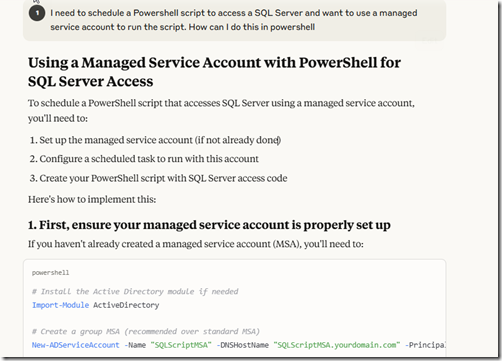Image resolution: width=502 pixels, height=361 pixels.
Task: Click the main heading about Managed Service Account
Action: coord(214,72)
